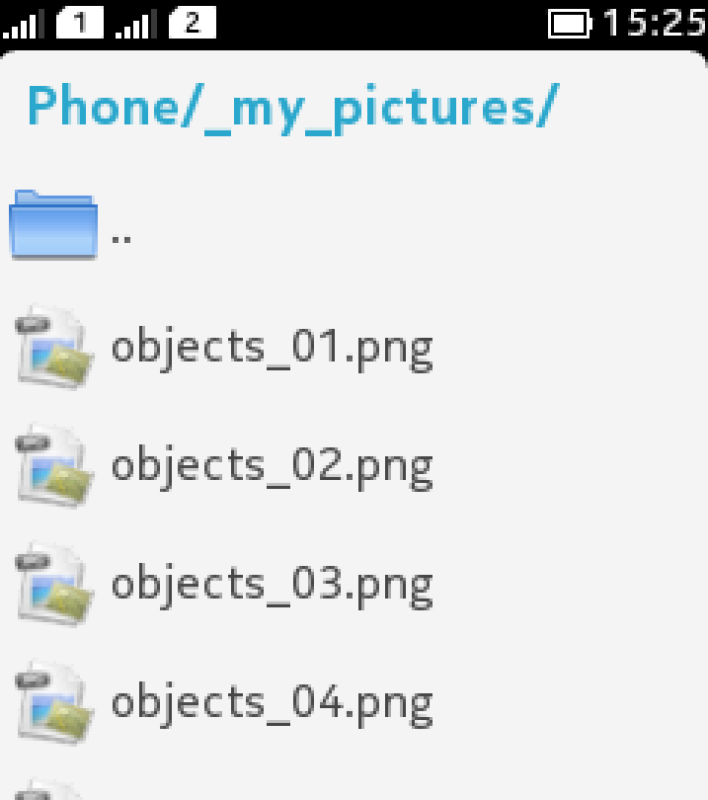Select the objects_02.png file name

click(x=272, y=466)
